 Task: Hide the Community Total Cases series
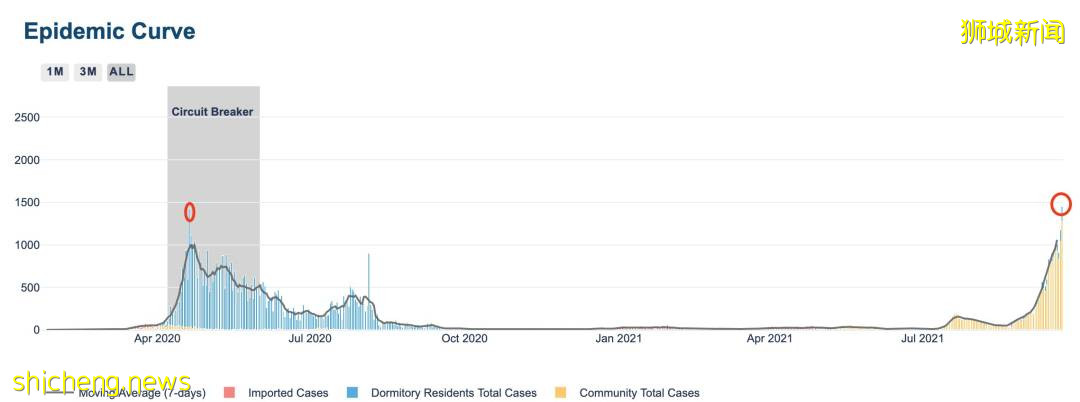639,393
